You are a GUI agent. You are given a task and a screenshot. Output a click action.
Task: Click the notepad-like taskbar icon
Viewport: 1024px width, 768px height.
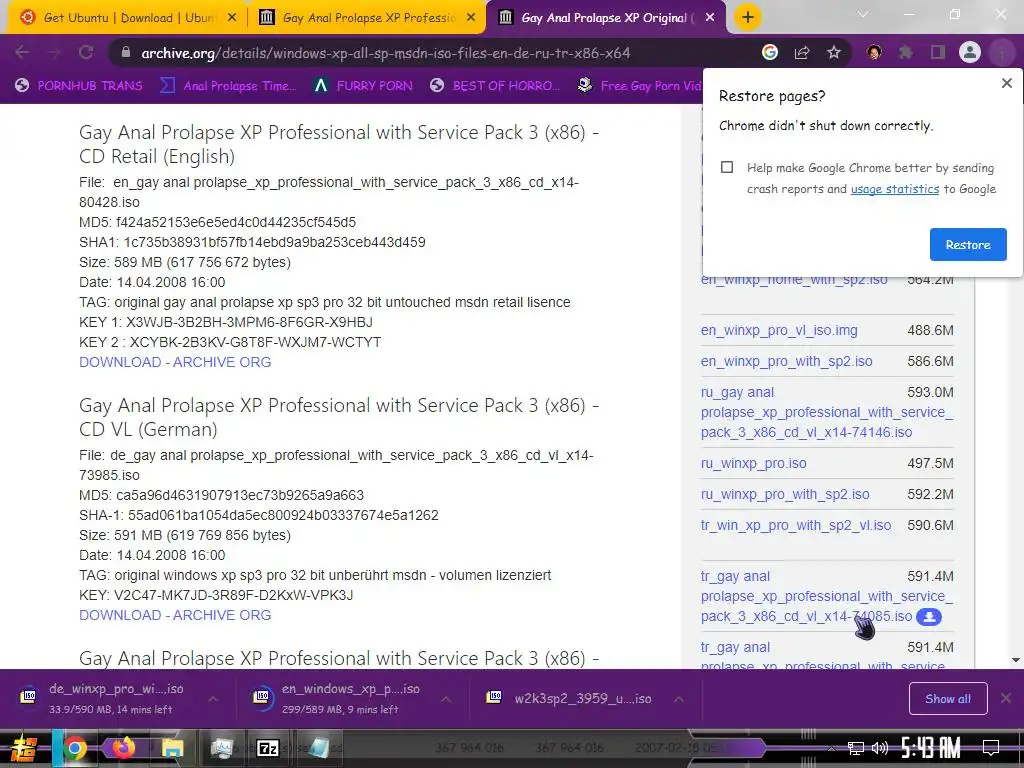tap(318, 748)
